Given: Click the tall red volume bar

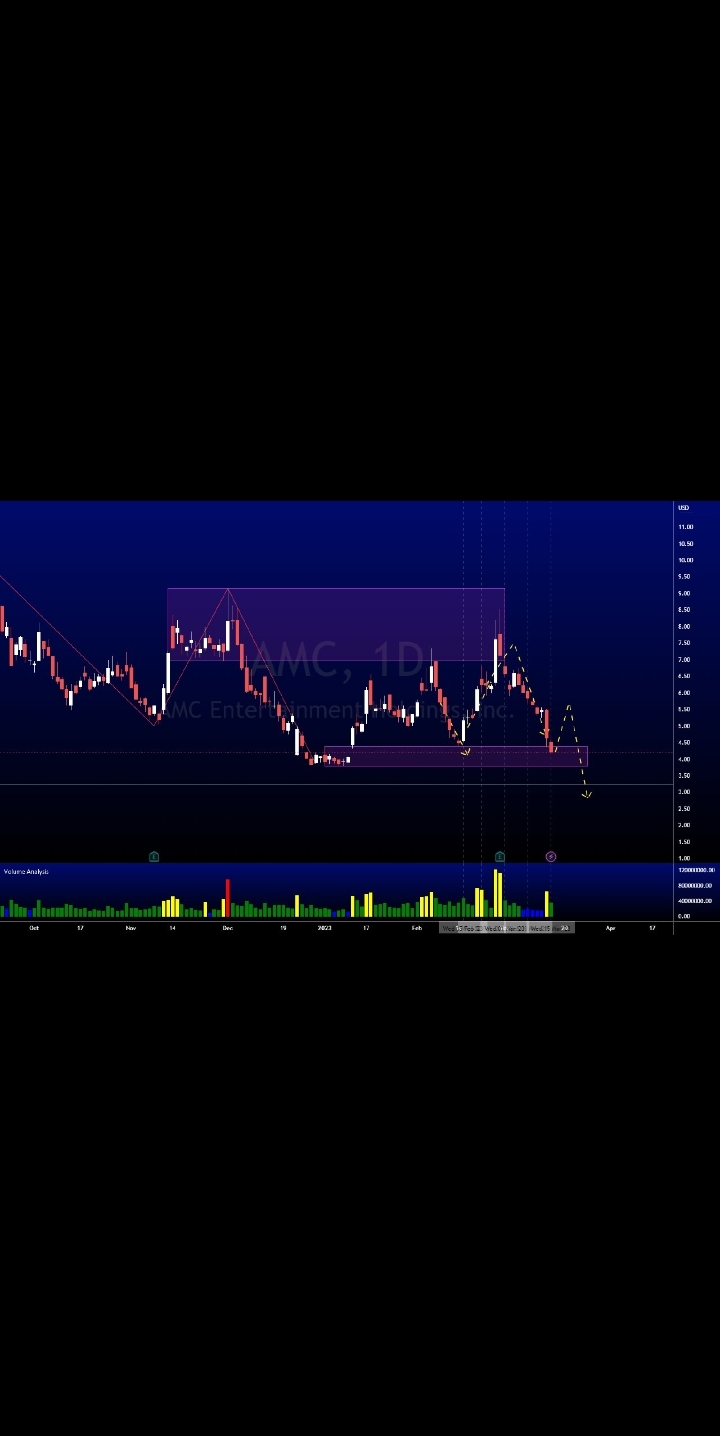Looking at the screenshot, I should pos(228,898).
